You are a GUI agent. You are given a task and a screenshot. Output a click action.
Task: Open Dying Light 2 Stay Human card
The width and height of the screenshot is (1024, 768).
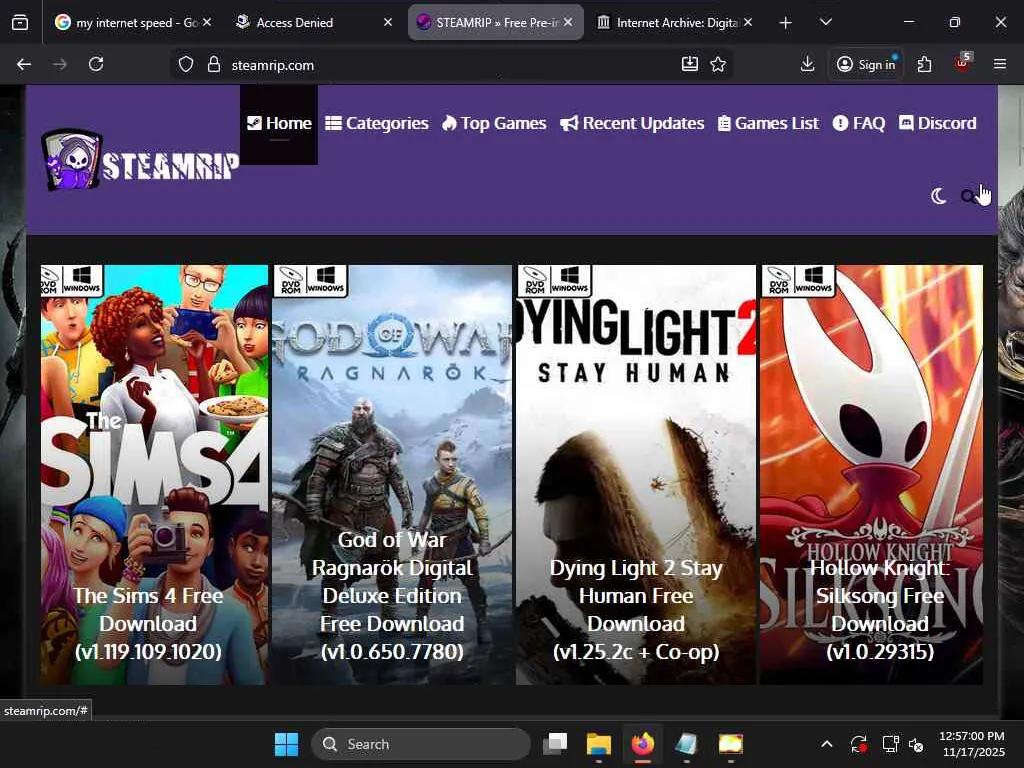click(x=635, y=475)
